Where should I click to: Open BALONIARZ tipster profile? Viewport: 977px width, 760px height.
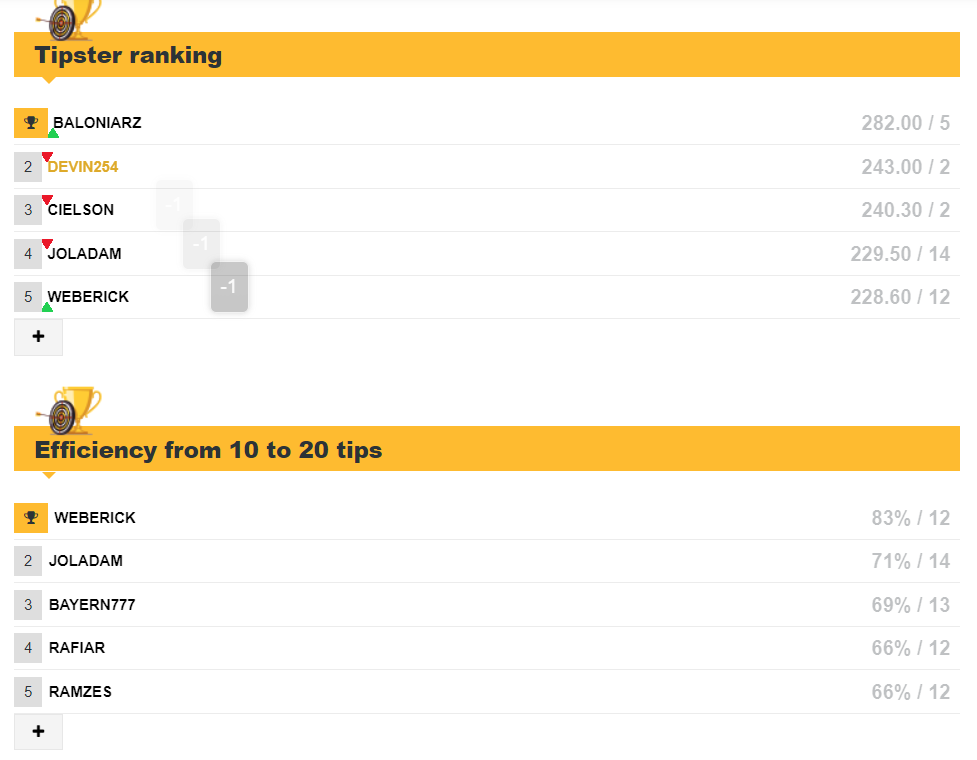[x=97, y=123]
